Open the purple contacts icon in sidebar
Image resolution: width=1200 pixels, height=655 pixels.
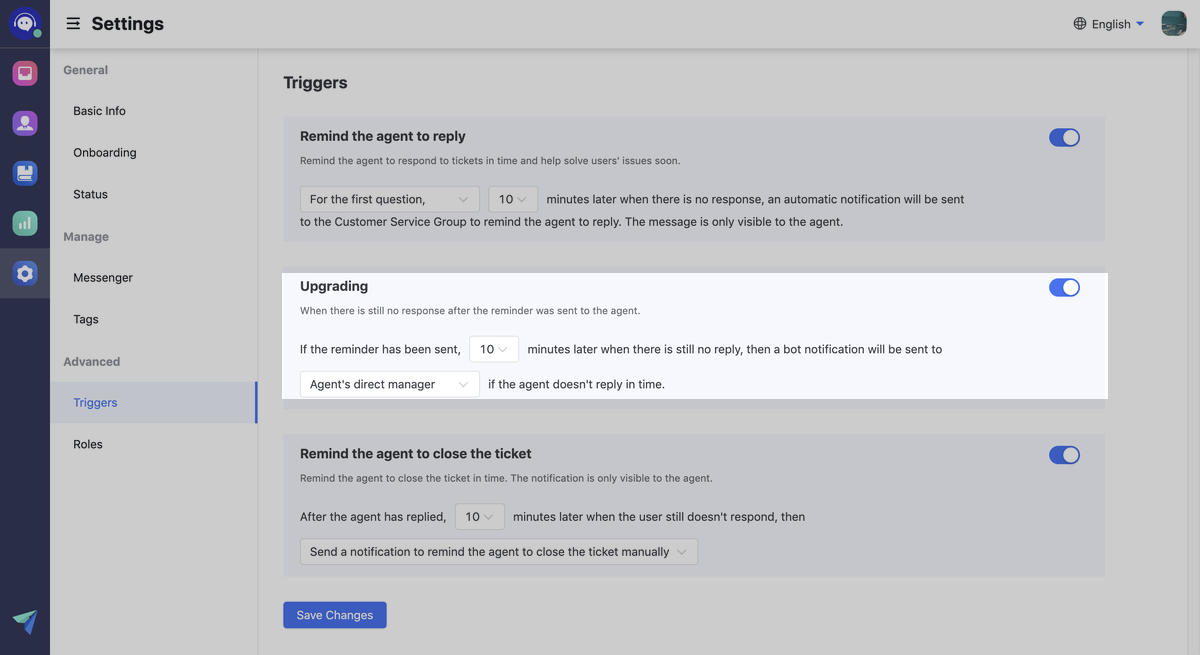click(25, 123)
